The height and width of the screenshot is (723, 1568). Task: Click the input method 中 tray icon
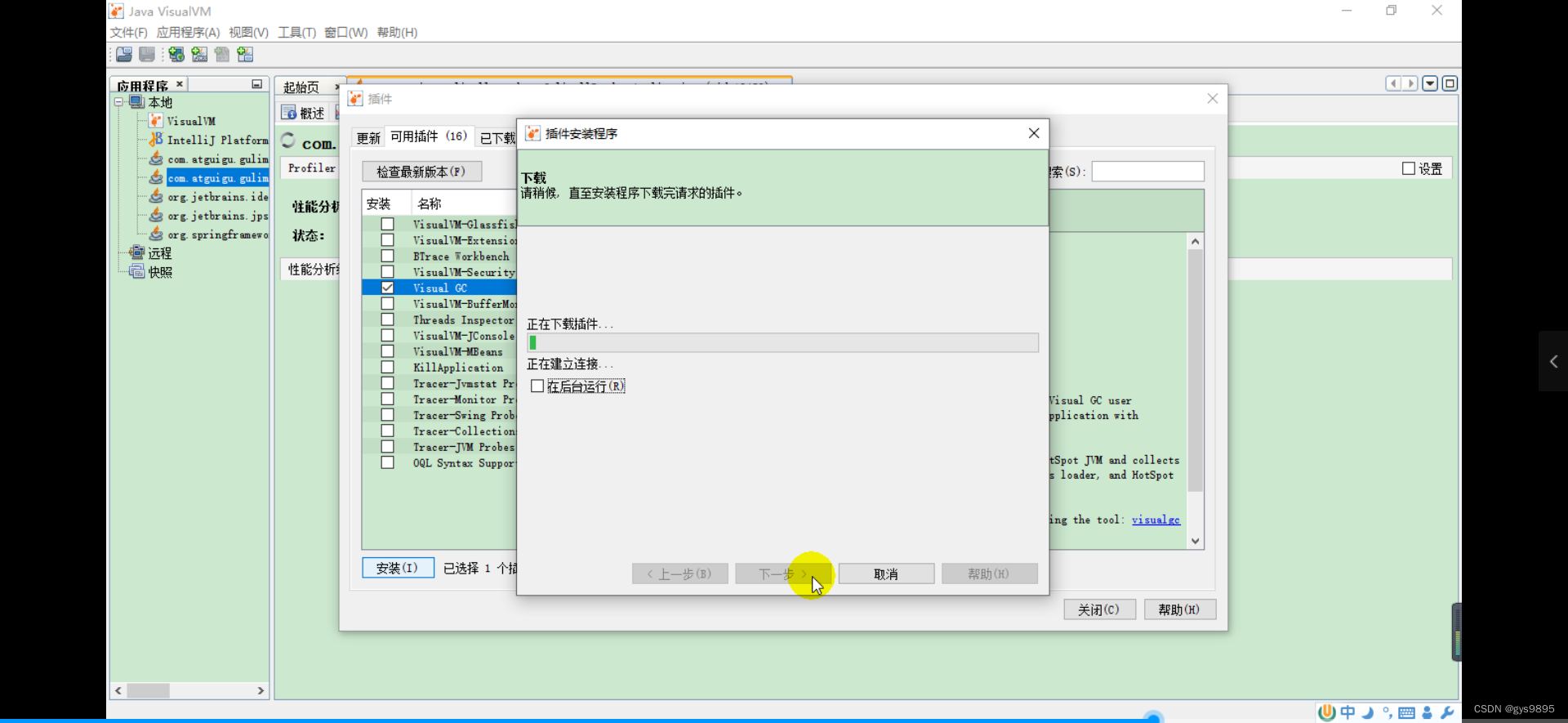1347,712
